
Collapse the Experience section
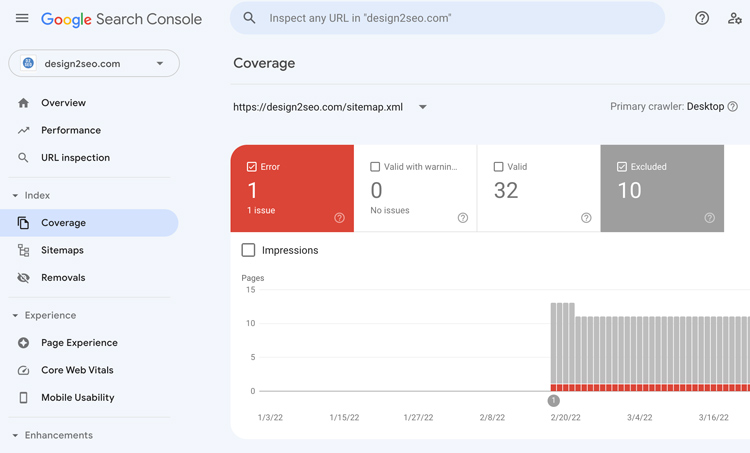(x=15, y=315)
